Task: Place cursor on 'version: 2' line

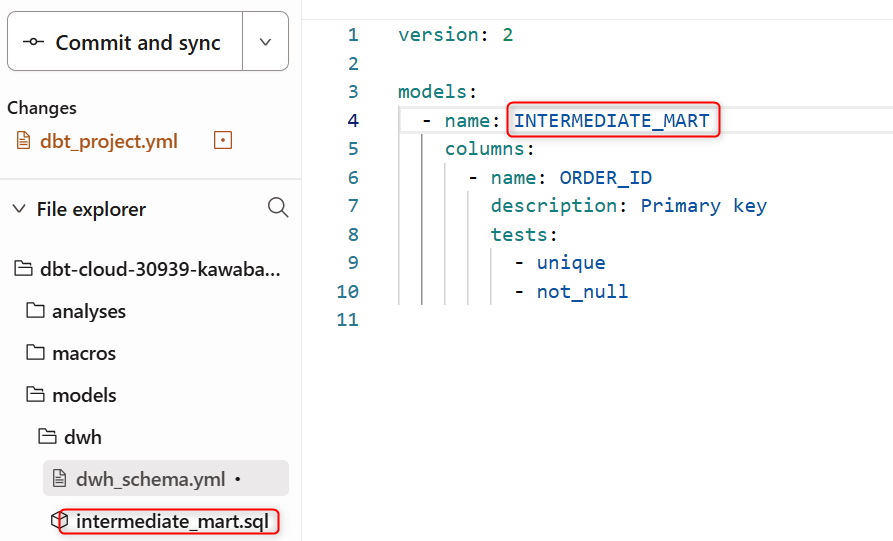Action: 455,35
